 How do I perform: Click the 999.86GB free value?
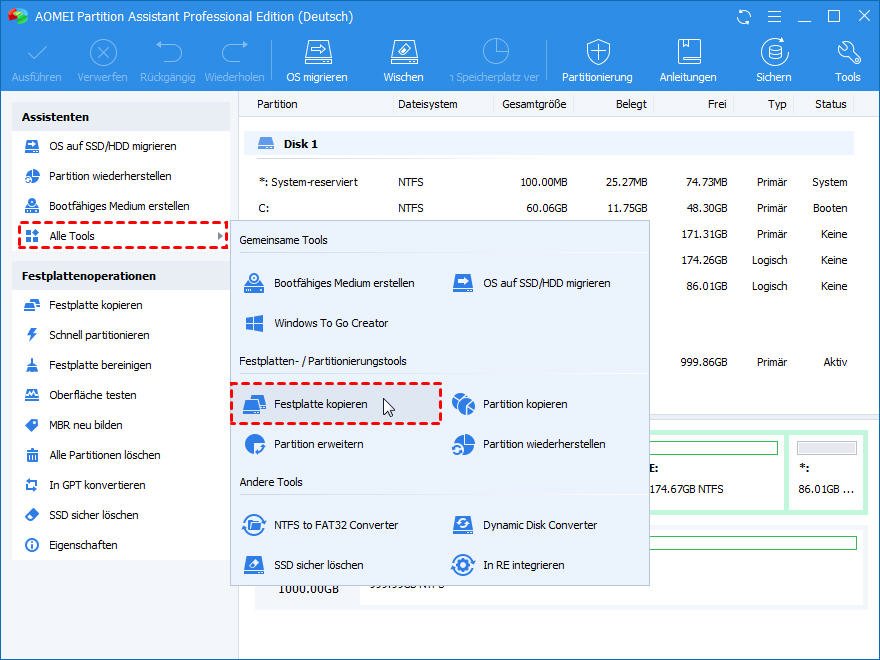704,362
